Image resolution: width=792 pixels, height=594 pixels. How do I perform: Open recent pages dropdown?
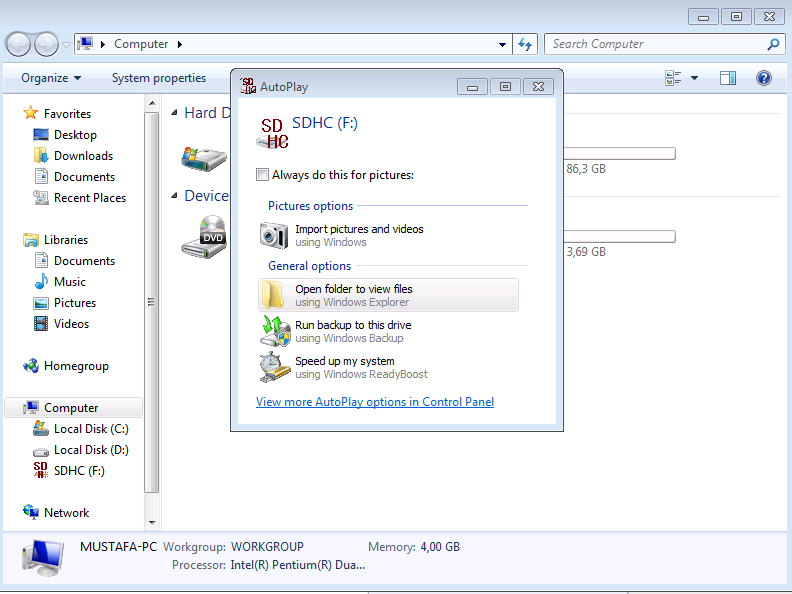66,44
